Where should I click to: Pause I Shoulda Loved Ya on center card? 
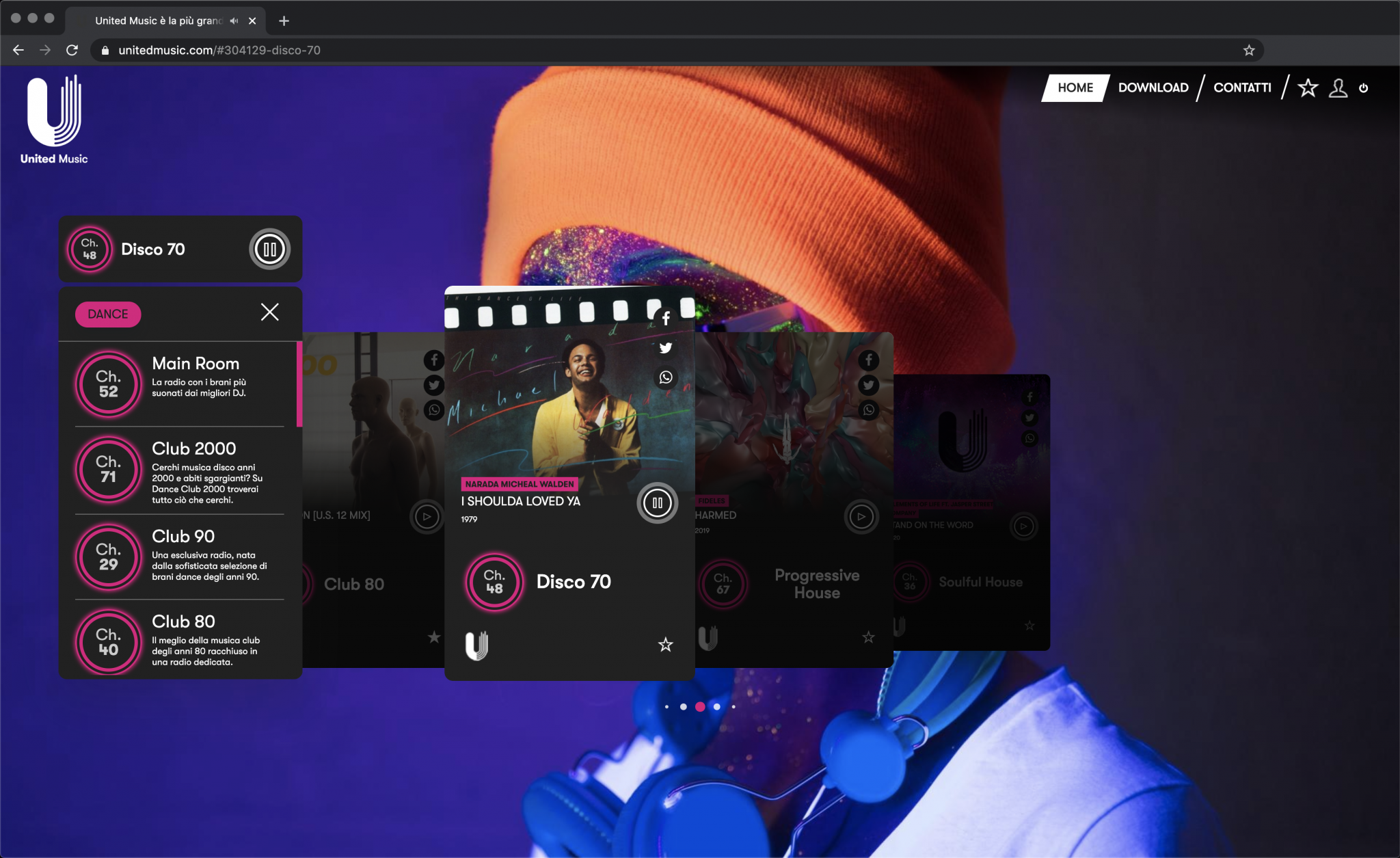[657, 503]
